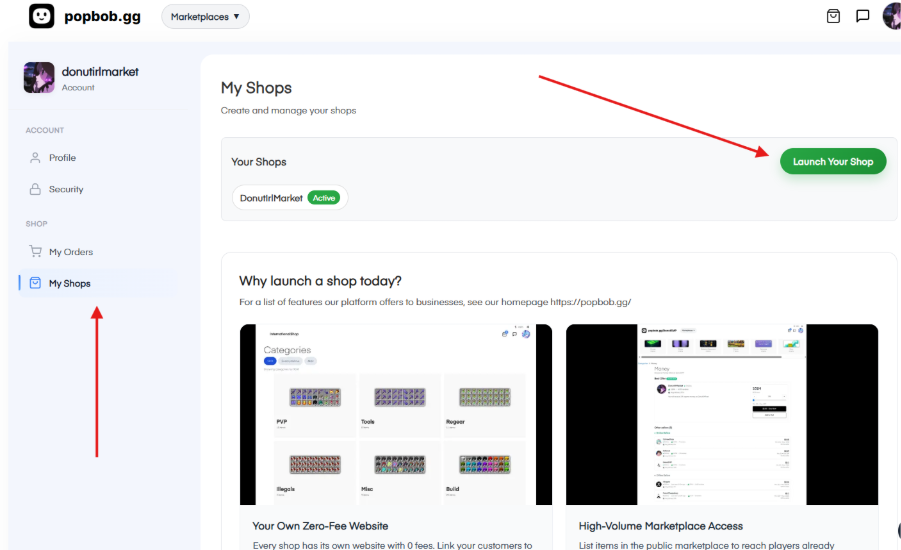Click the popbob.gg smiley logo icon
This screenshot has height=550, width=901.
tap(42, 16)
